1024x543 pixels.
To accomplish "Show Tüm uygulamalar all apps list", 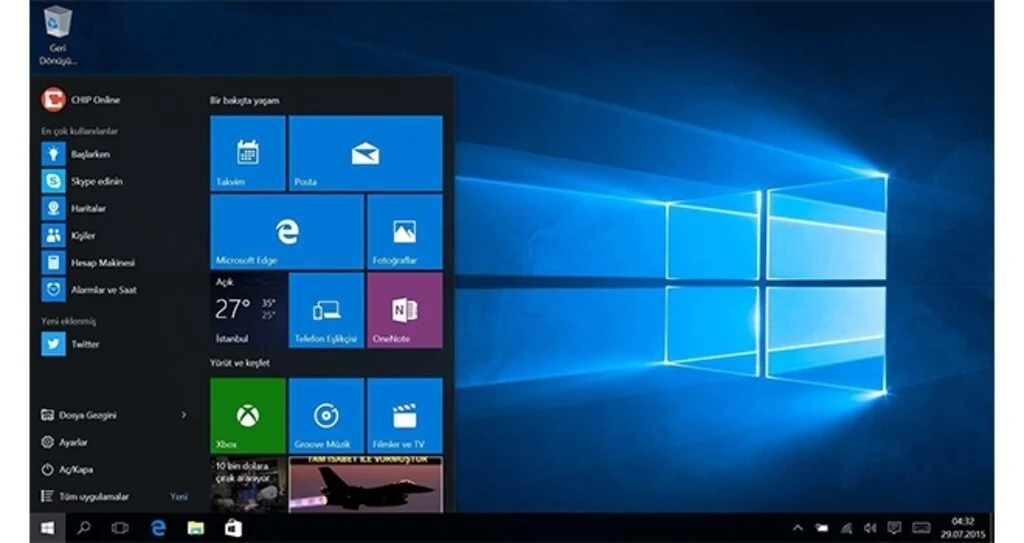I will (85, 497).
